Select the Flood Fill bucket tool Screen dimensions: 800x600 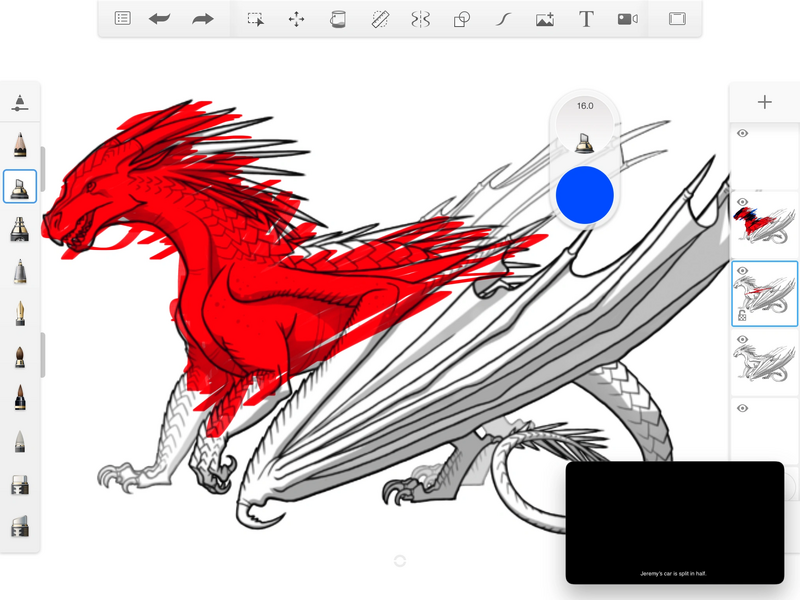pyautogui.click(x=338, y=19)
